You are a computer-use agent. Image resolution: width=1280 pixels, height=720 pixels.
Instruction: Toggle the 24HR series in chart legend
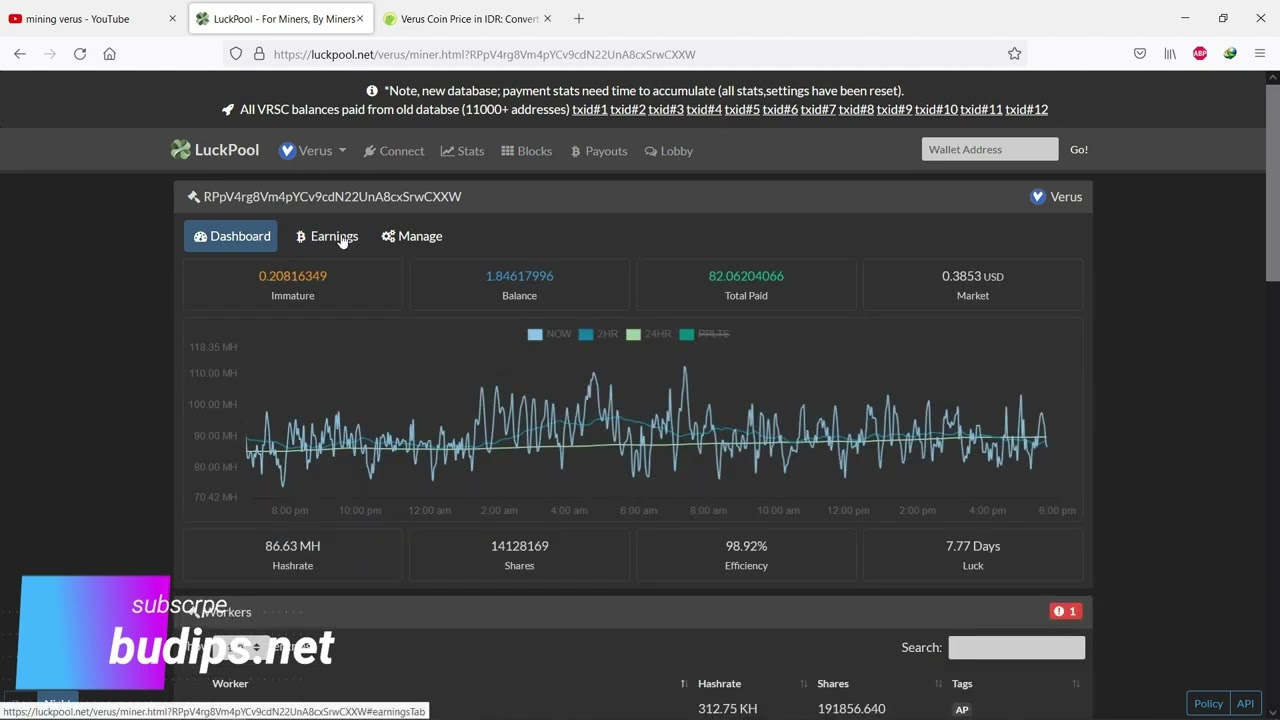pos(649,334)
